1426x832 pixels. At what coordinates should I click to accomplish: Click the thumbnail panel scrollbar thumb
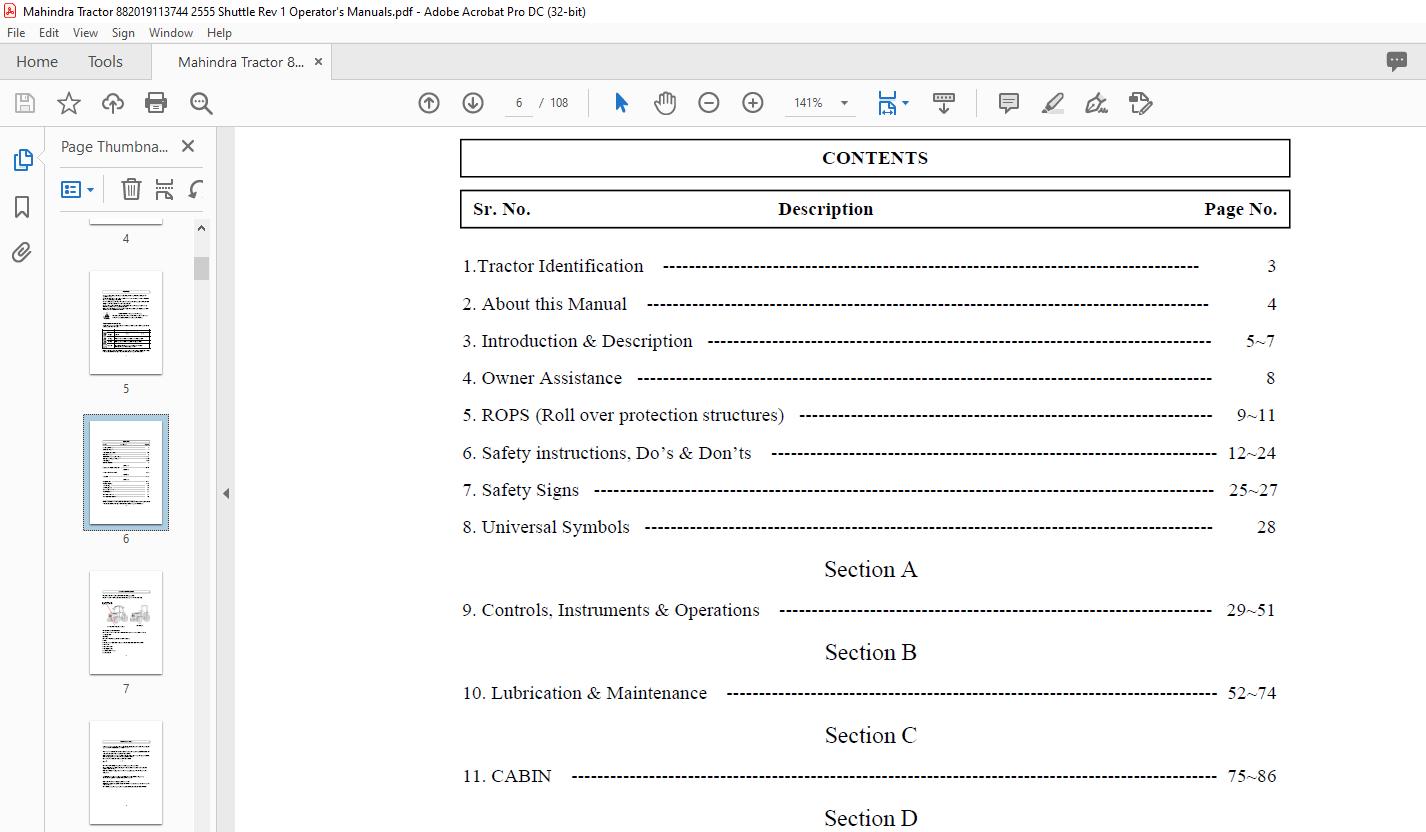pyautogui.click(x=201, y=268)
